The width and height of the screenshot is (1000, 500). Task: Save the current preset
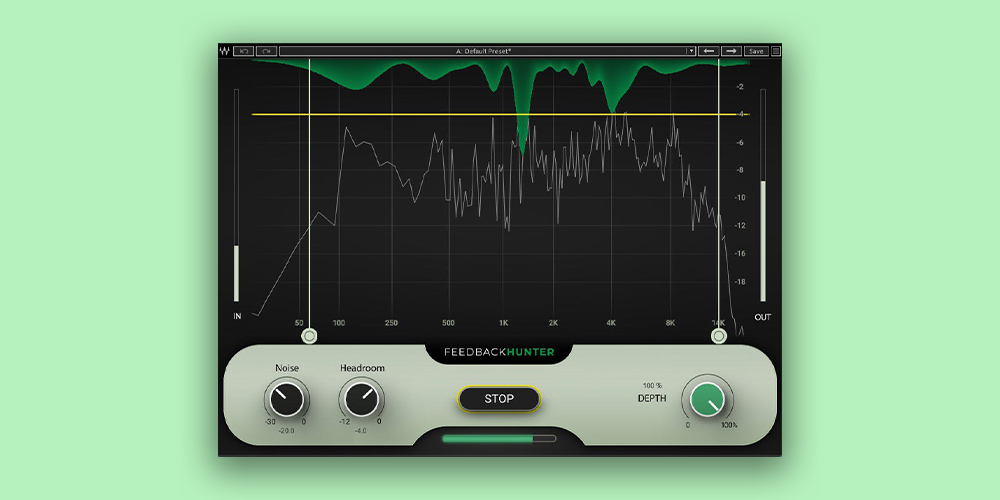(756, 50)
